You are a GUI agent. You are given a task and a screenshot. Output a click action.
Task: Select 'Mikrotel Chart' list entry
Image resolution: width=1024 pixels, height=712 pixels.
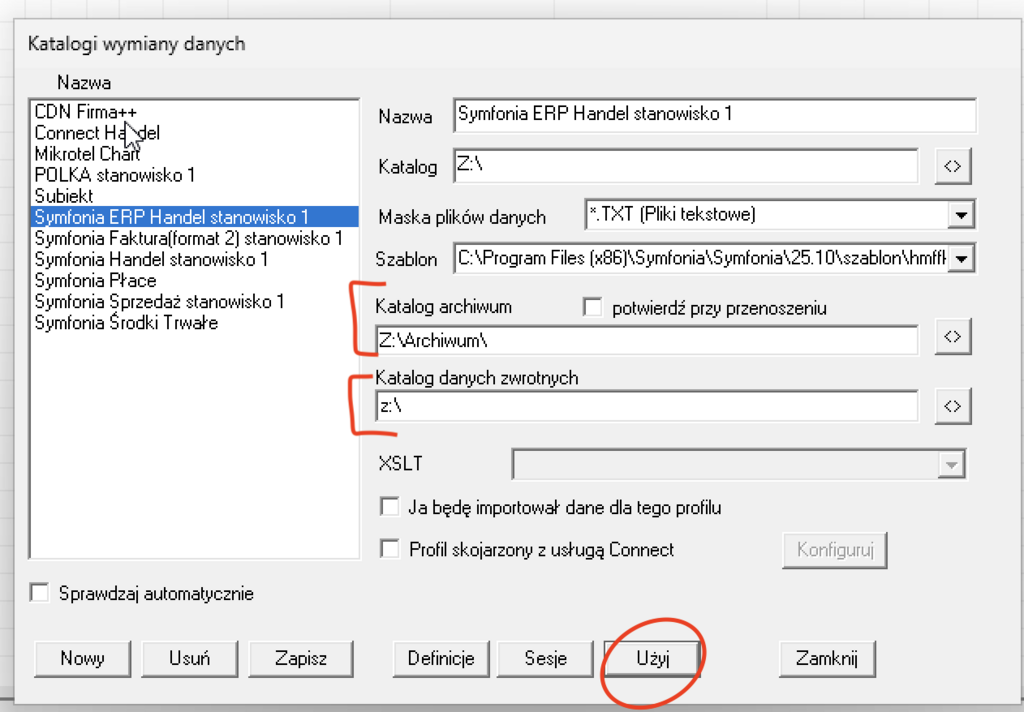(x=194, y=154)
